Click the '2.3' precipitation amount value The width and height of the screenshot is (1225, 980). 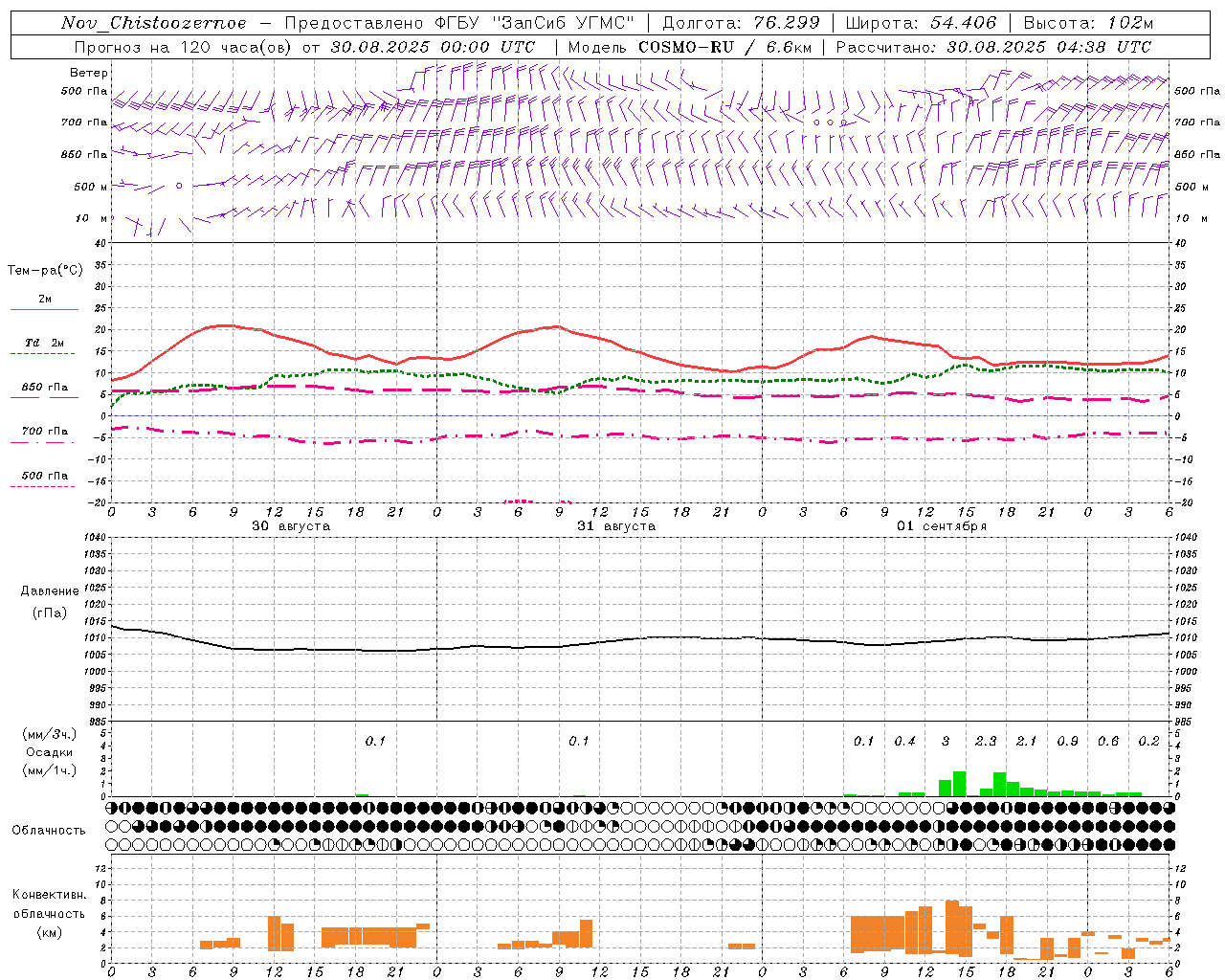tap(986, 741)
